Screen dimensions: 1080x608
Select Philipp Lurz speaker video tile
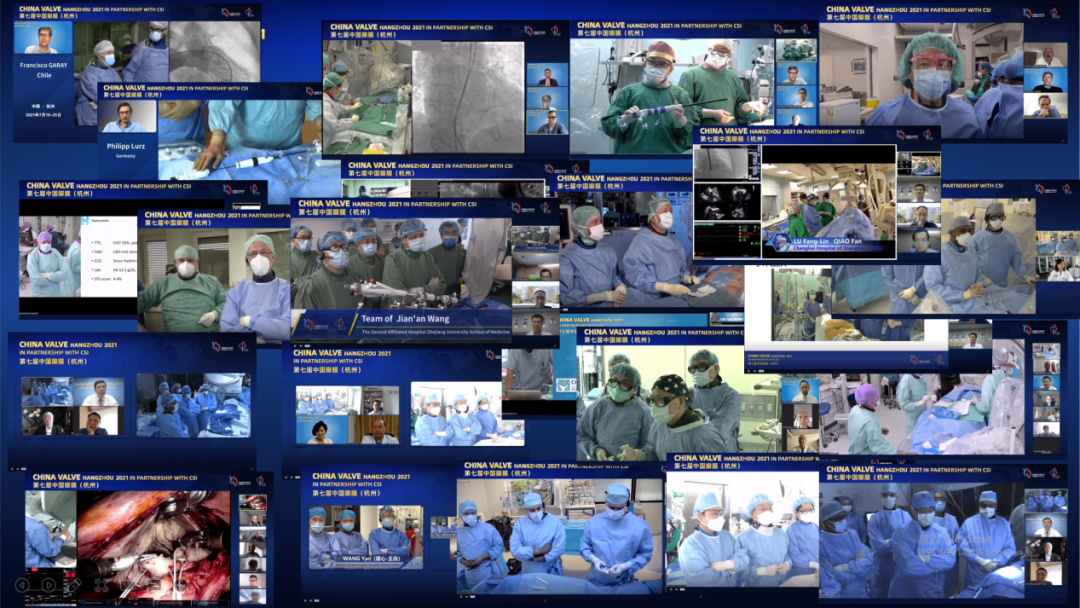pos(129,116)
